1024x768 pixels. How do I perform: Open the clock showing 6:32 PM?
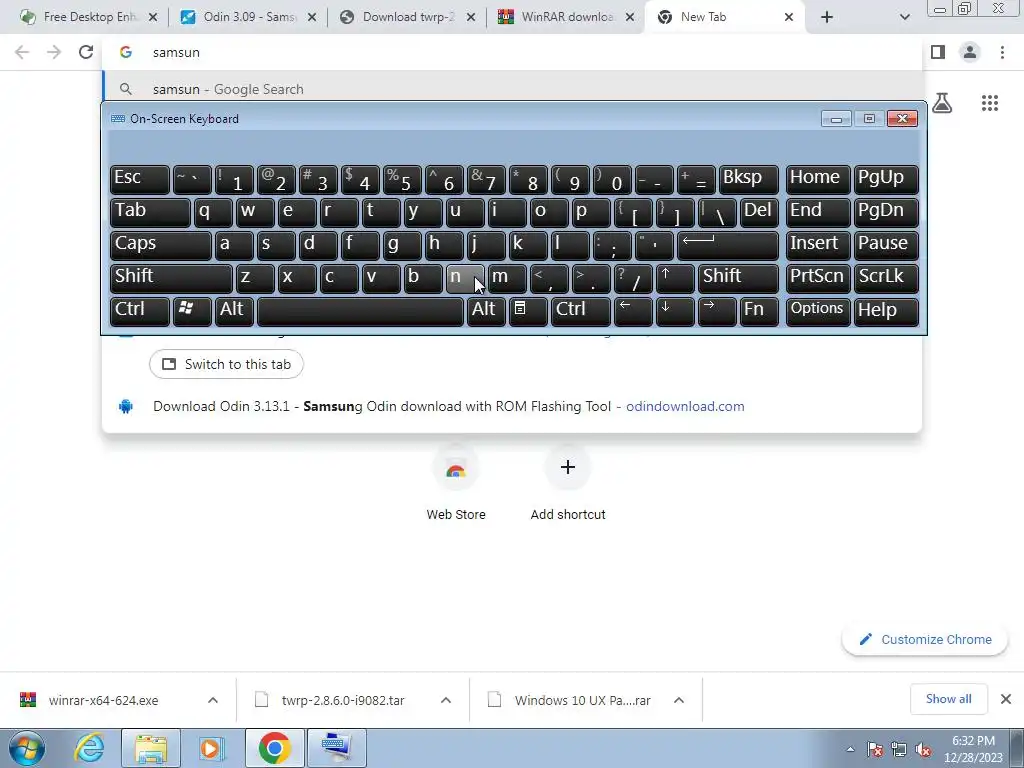coord(973,749)
